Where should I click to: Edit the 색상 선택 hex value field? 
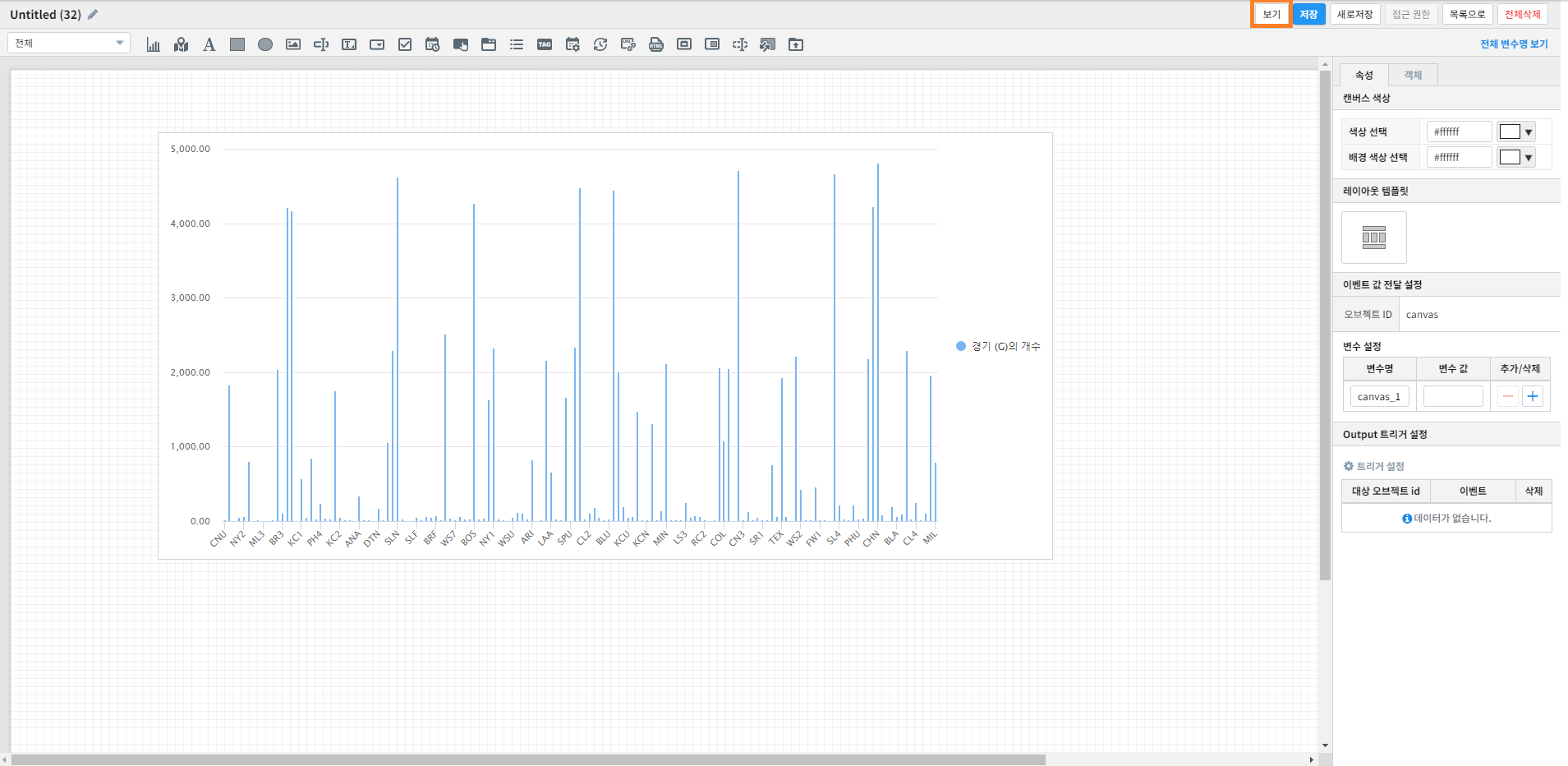1459,132
